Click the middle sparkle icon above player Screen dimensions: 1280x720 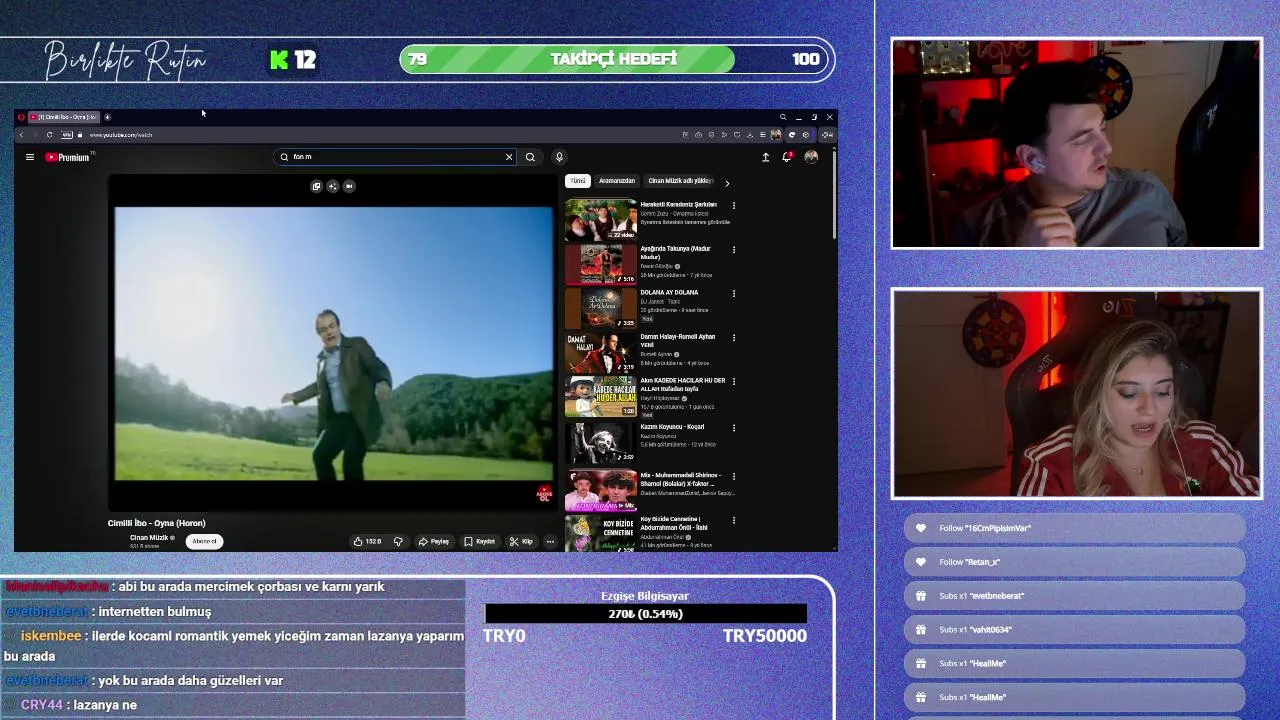coord(333,186)
